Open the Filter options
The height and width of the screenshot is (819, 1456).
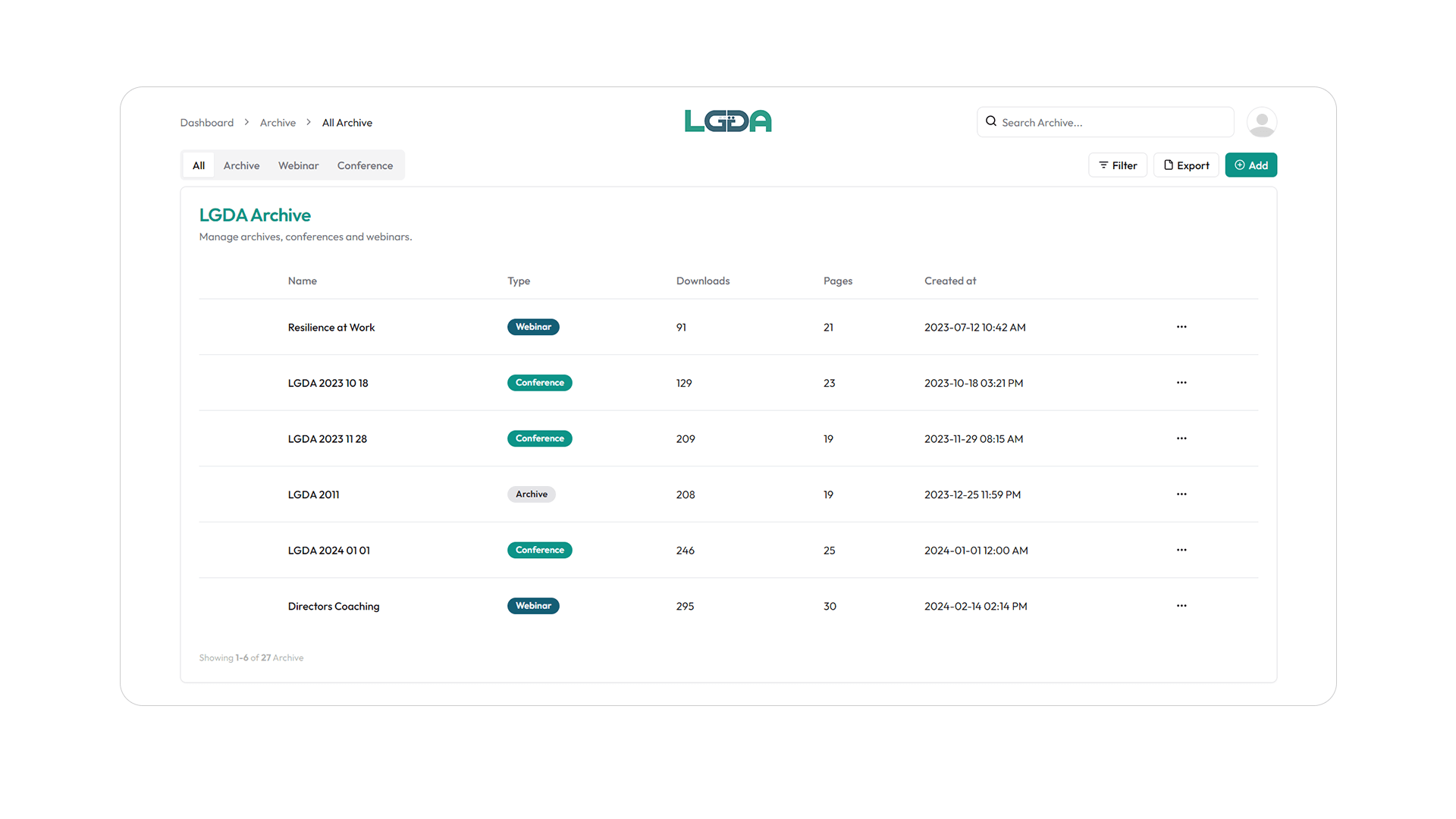[x=1118, y=165]
